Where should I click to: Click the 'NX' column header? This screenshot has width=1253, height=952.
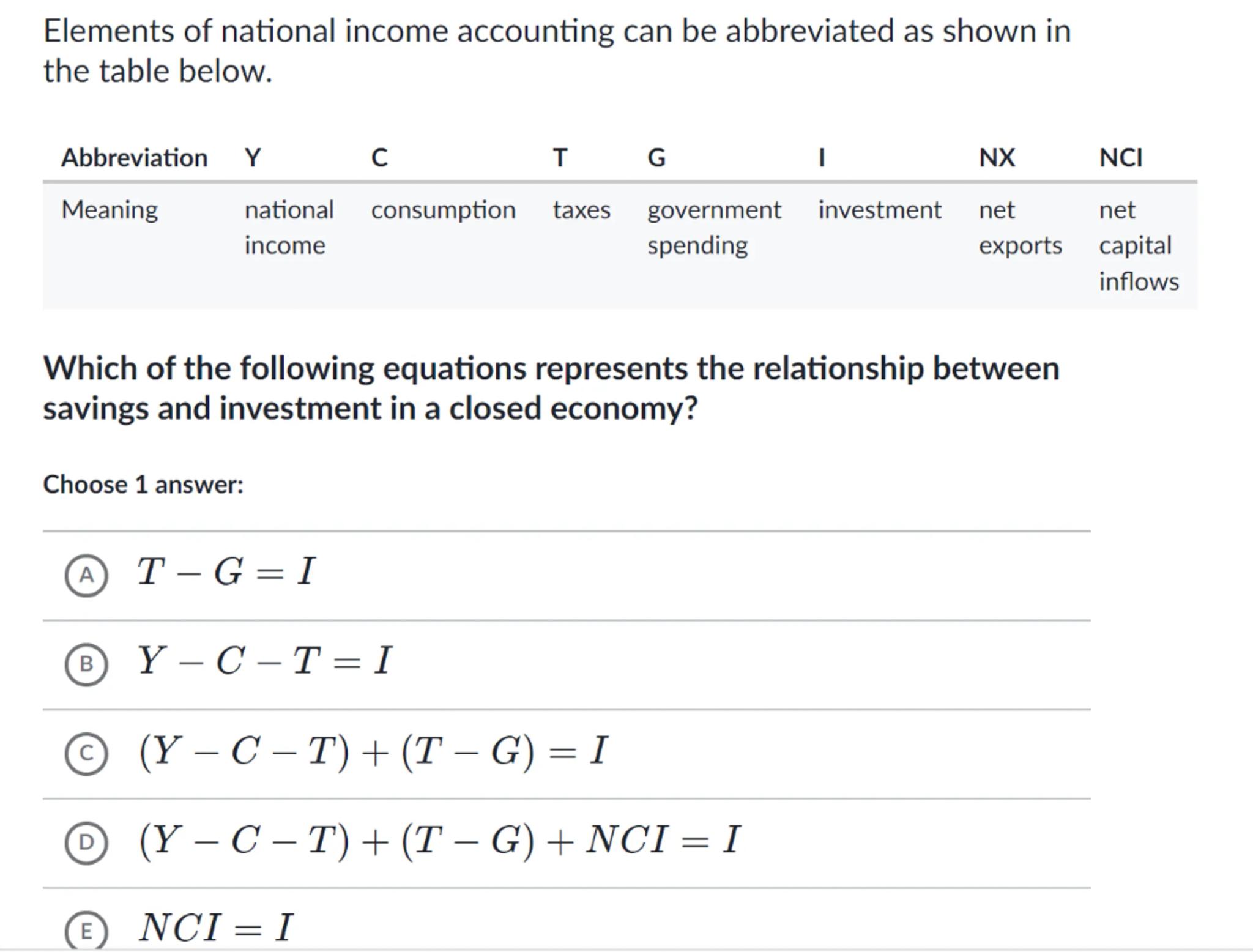[997, 158]
